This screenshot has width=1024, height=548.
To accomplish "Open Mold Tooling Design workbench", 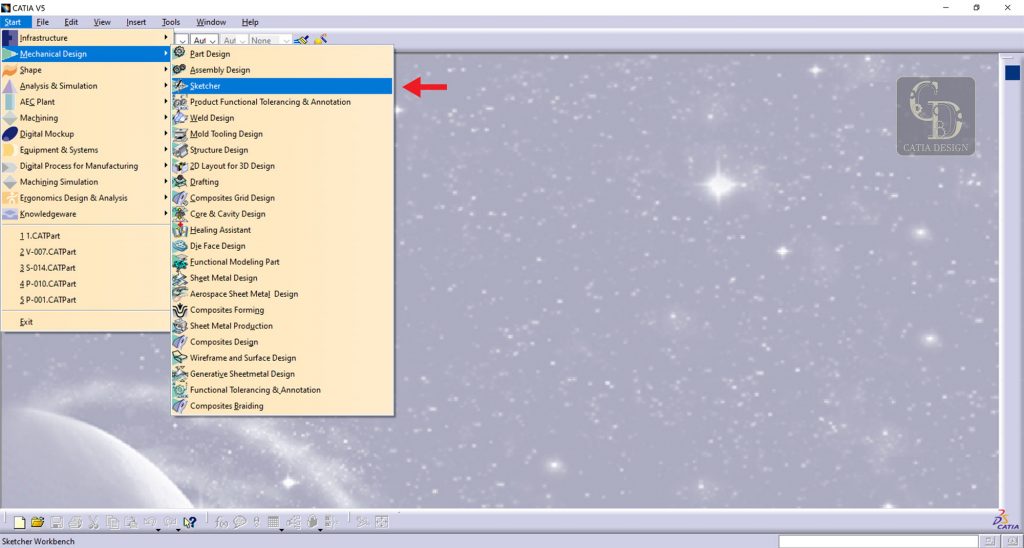I will tap(282, 134).
